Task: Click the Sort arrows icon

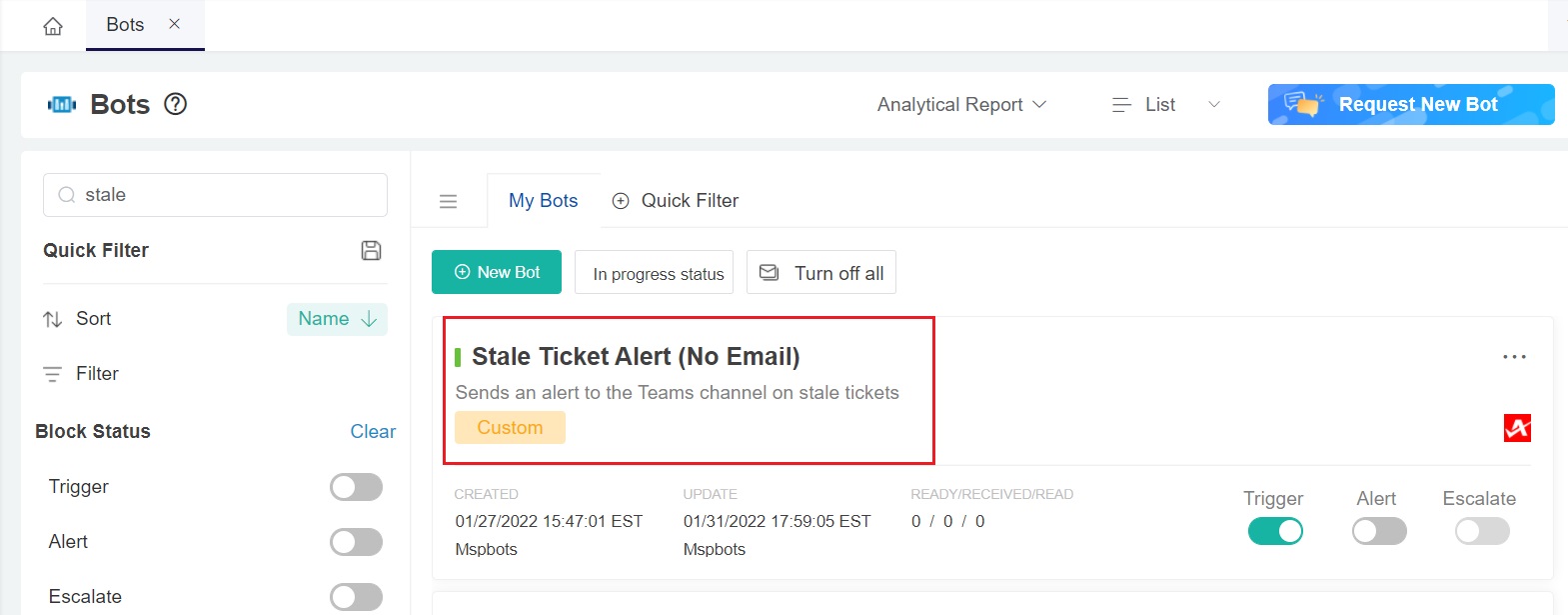Action: pyautogui.click(x=52, y=318)
